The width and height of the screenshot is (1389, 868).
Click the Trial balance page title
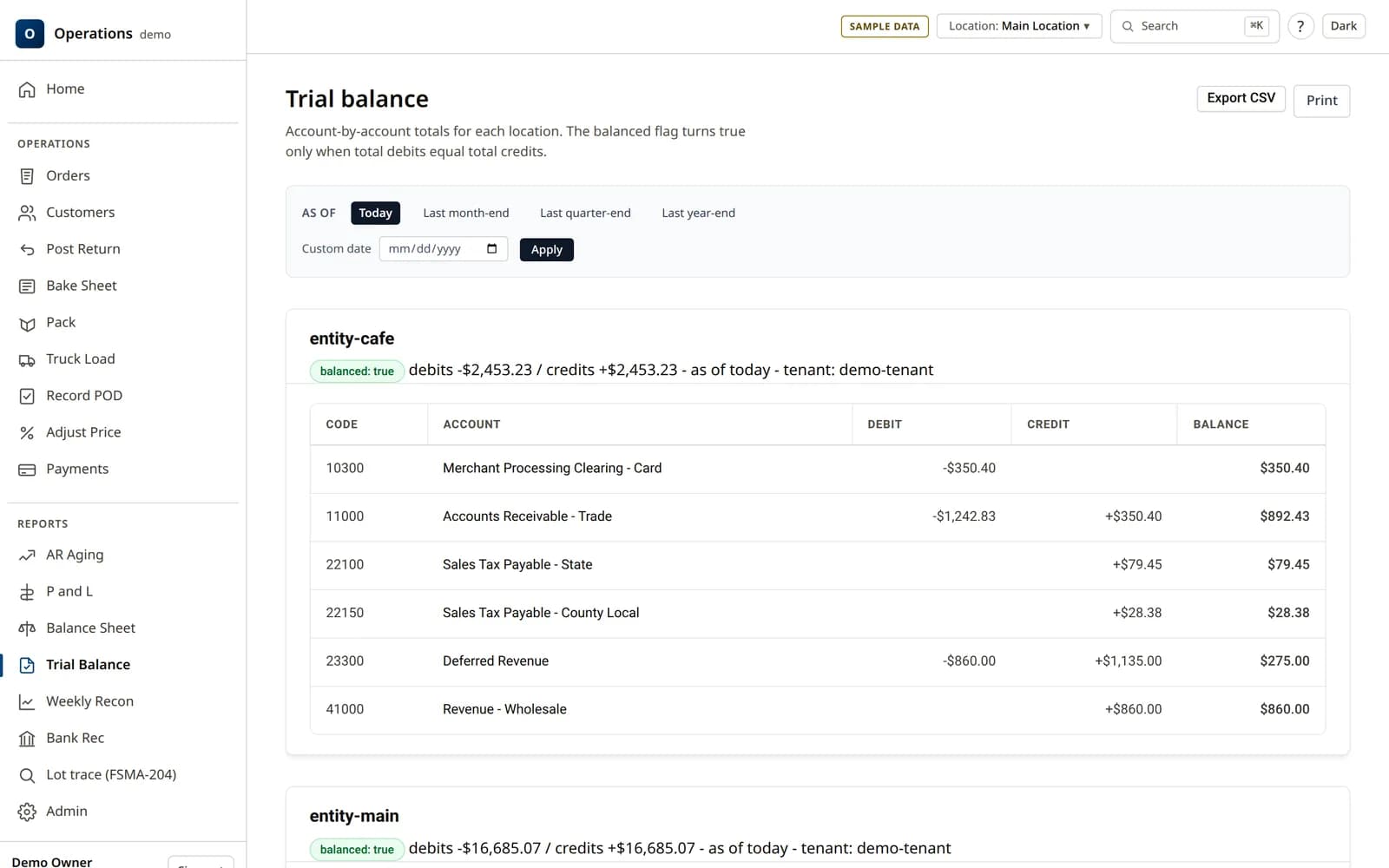coord(357,99)
